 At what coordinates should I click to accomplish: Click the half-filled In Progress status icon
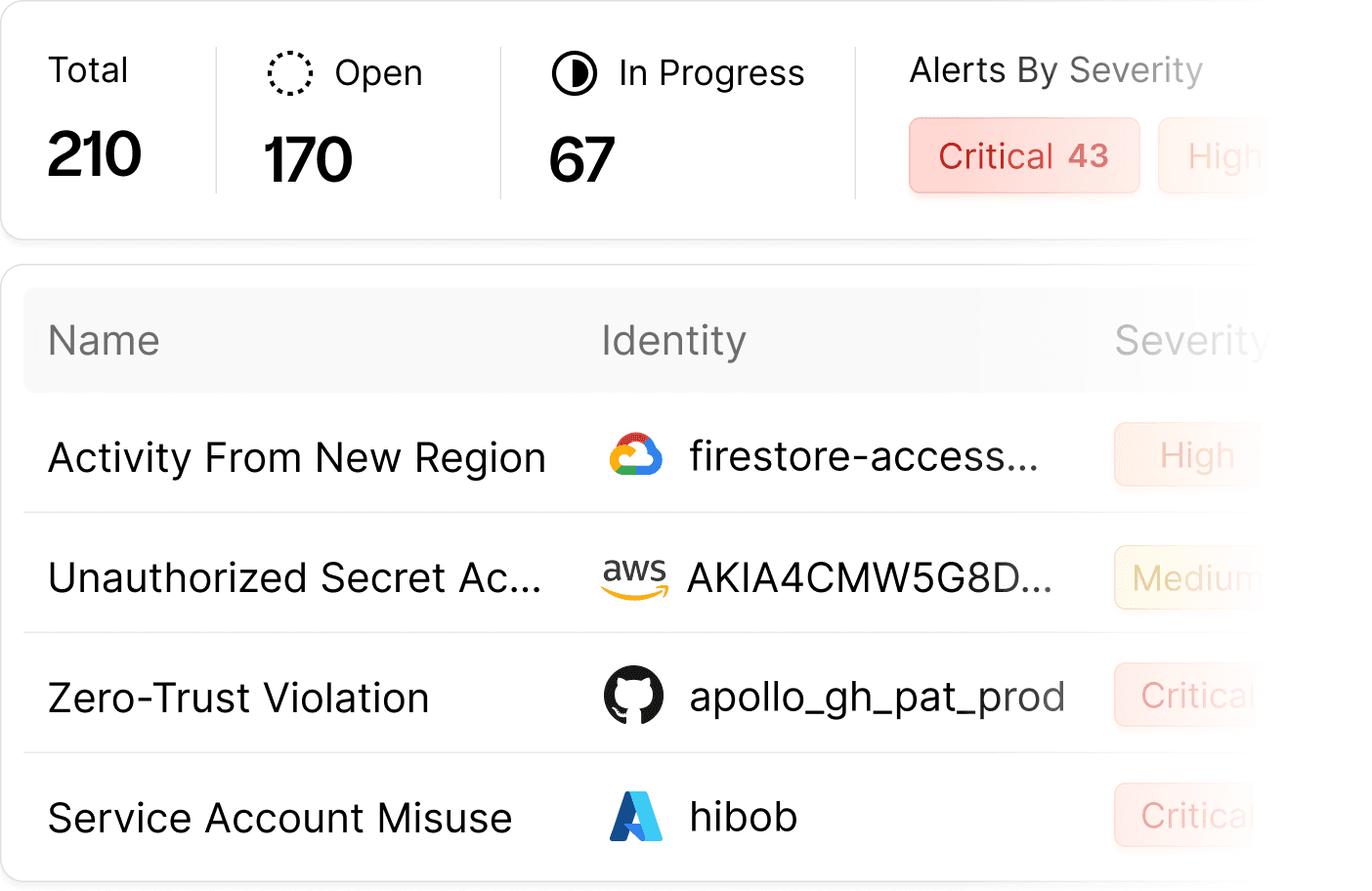tap(575, 73)
